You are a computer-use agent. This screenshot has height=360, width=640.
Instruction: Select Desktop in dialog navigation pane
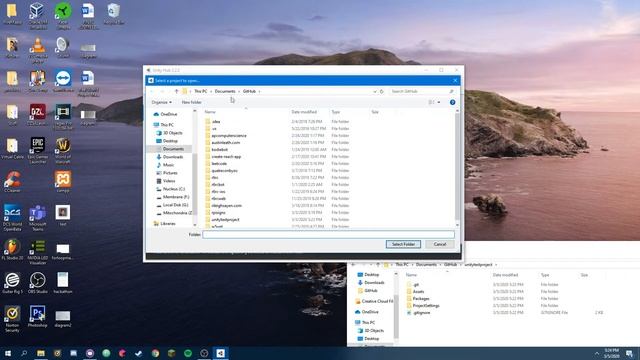[x=170, y=141]
